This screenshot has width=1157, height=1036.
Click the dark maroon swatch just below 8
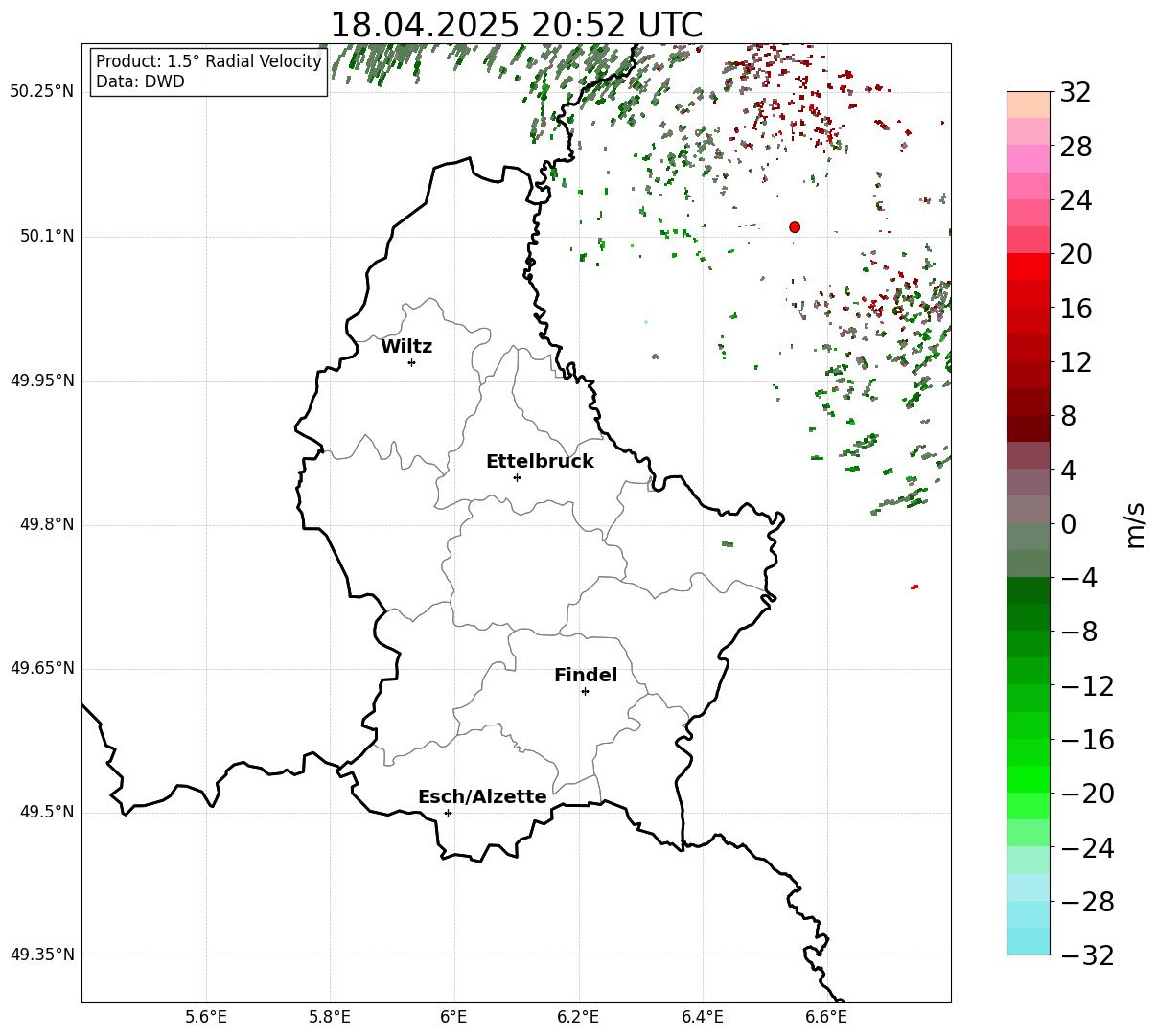tap(1029, 428)
